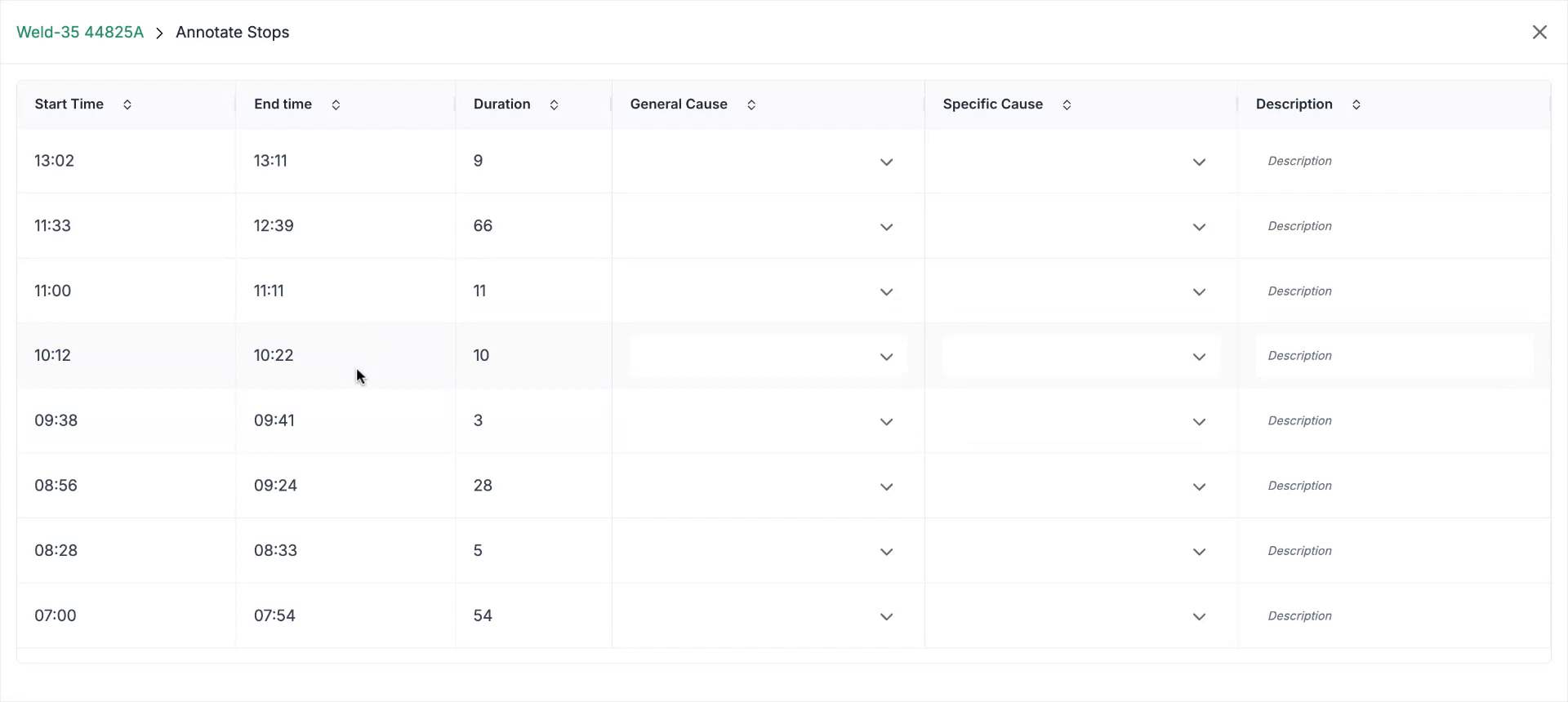The image size is (1568, 702).
Task: Sort by Start Time column icon
Action: (127, 104)
